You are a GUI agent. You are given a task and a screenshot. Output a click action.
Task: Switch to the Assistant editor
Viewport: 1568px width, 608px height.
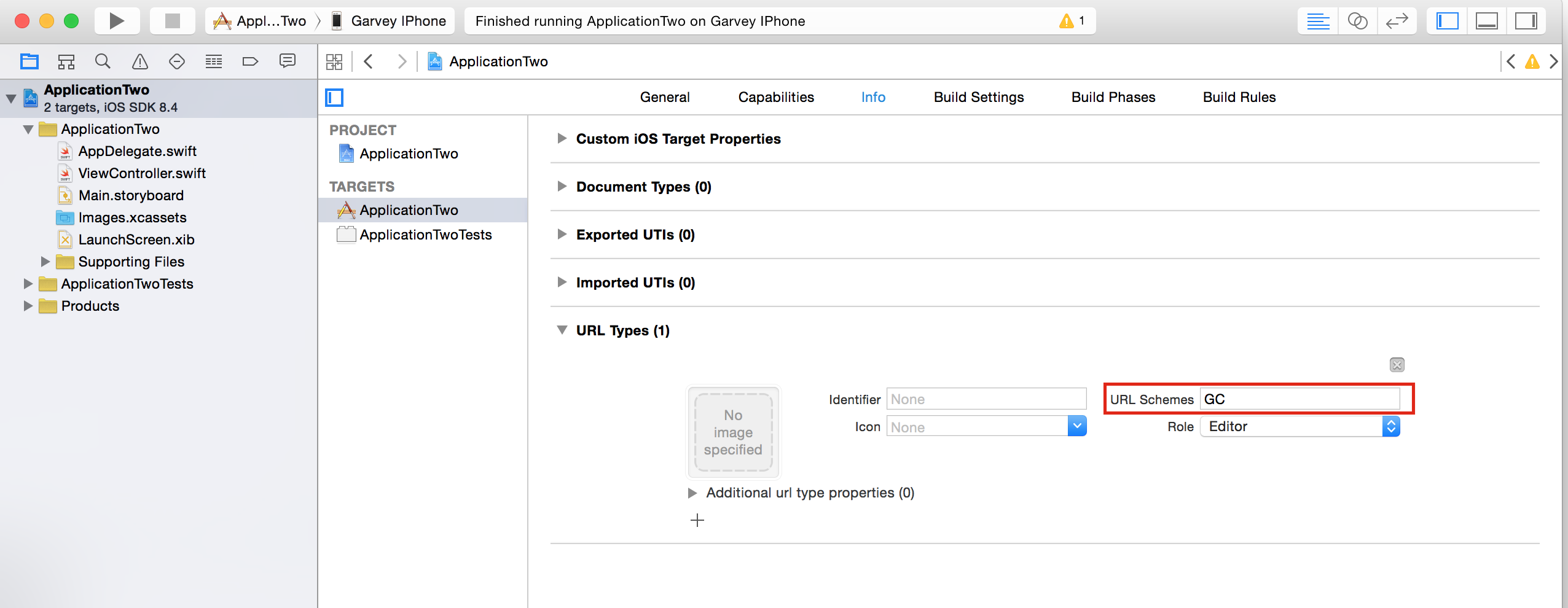point(1357,21)
